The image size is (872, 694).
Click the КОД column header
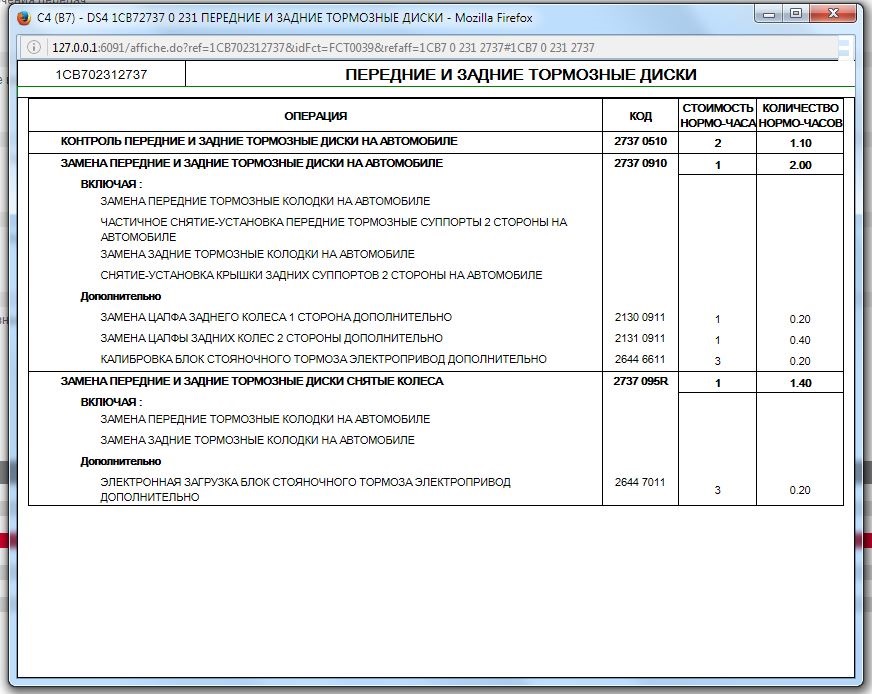point(639,116)
